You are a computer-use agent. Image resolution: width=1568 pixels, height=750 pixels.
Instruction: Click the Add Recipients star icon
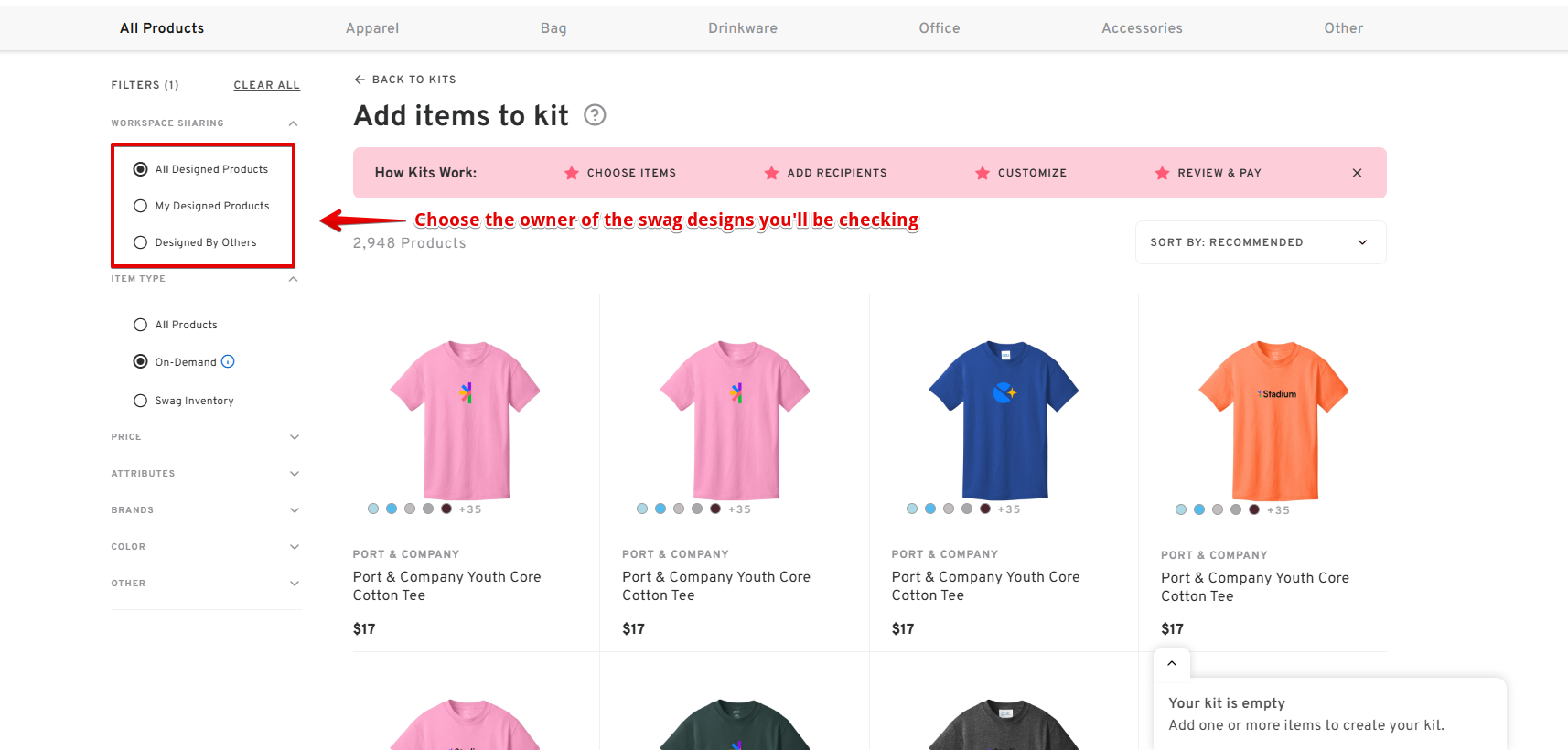(772, 173)
